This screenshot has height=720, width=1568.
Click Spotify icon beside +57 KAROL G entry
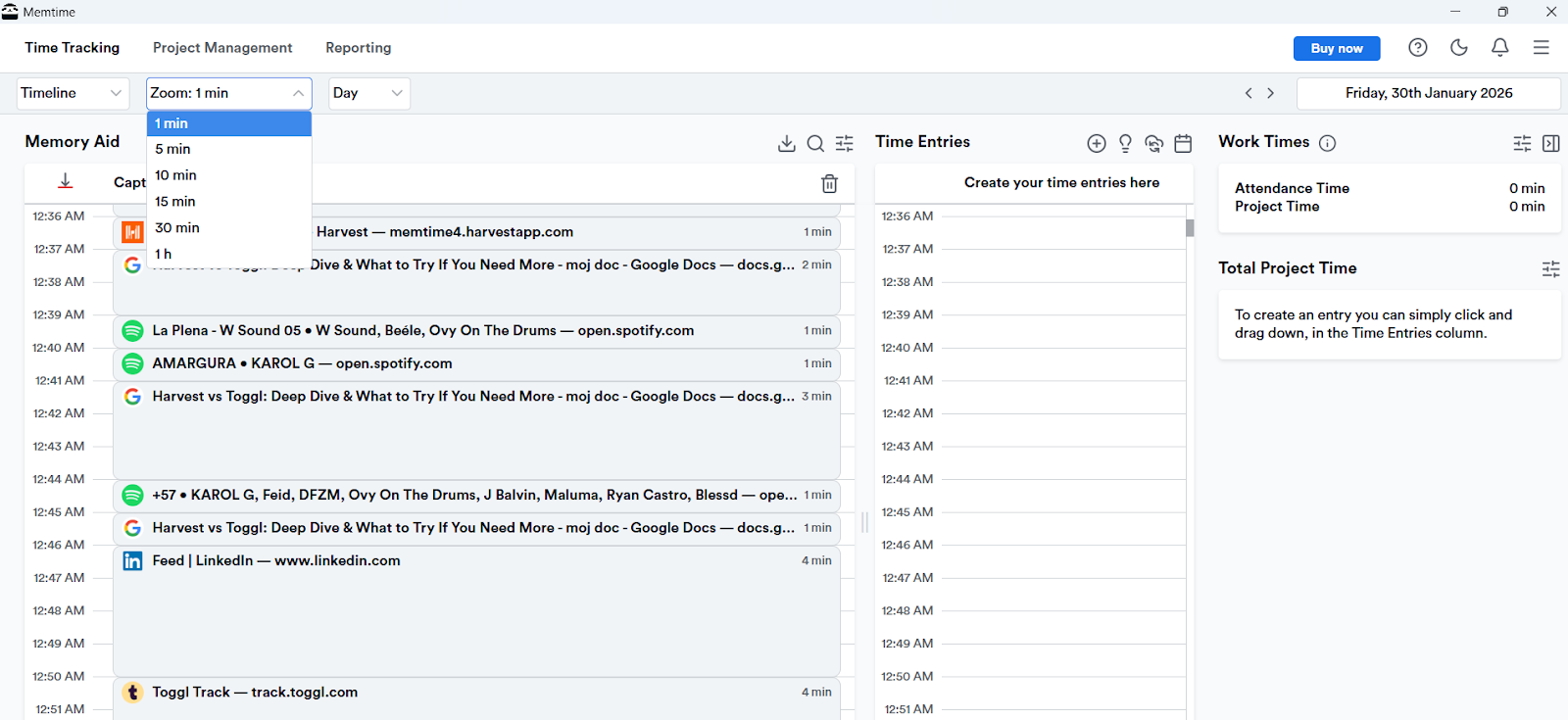132,496
